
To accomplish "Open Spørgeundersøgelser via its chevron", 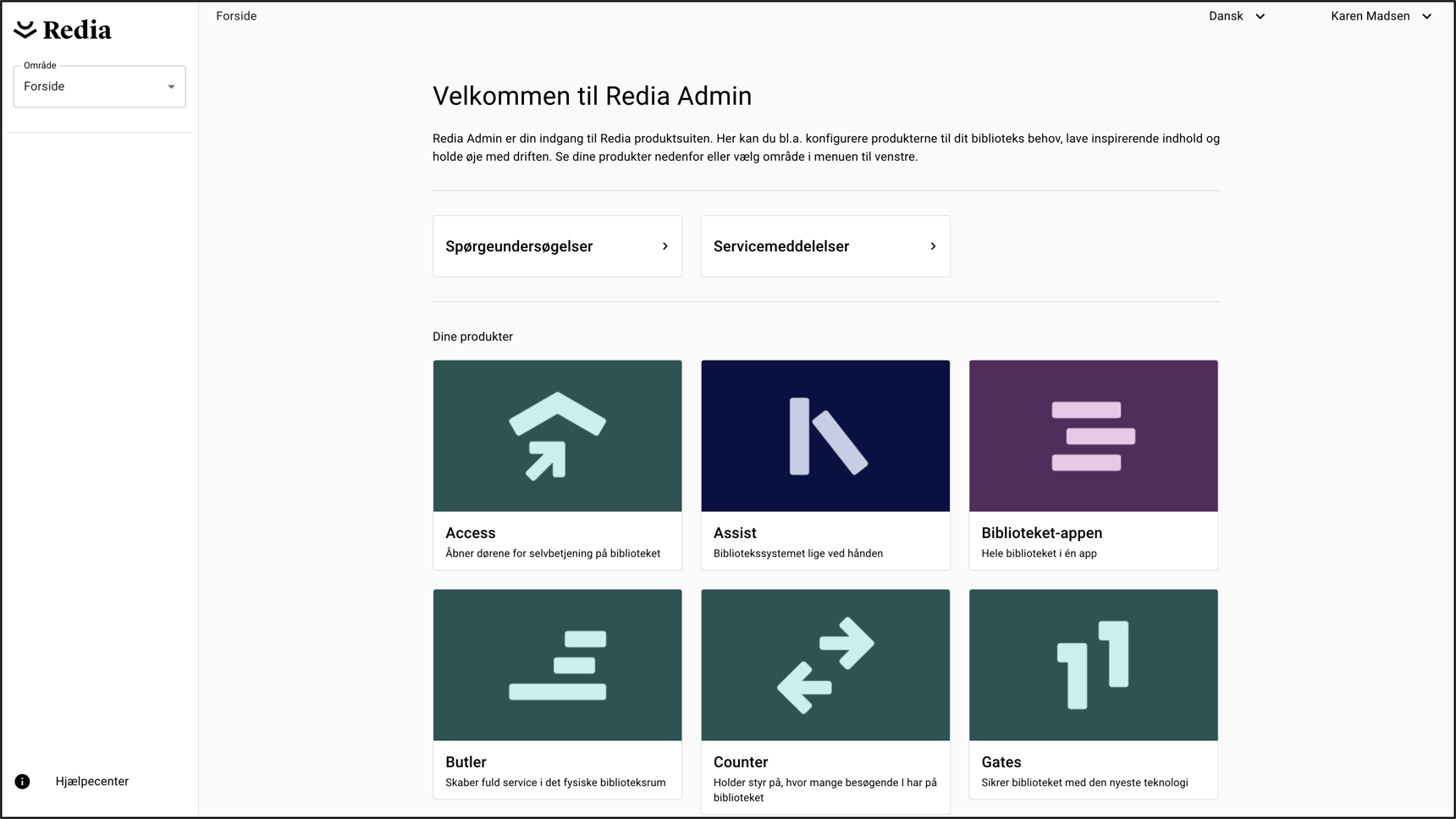I will pyautogui.click(x=665, y=245).
